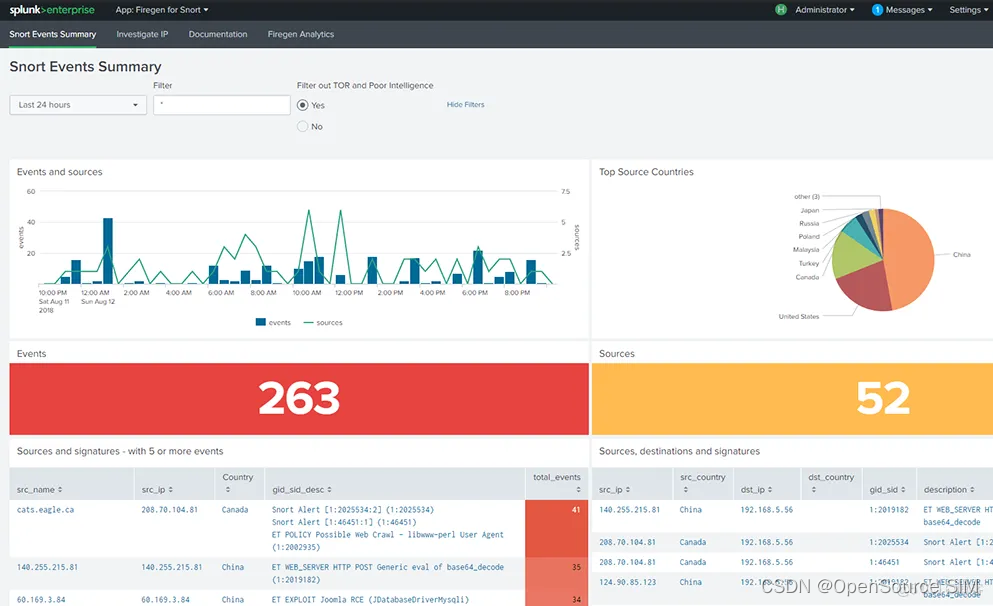993x606 pixels.
Task: Sort by dst_ip column header
Action: point(758,489)
